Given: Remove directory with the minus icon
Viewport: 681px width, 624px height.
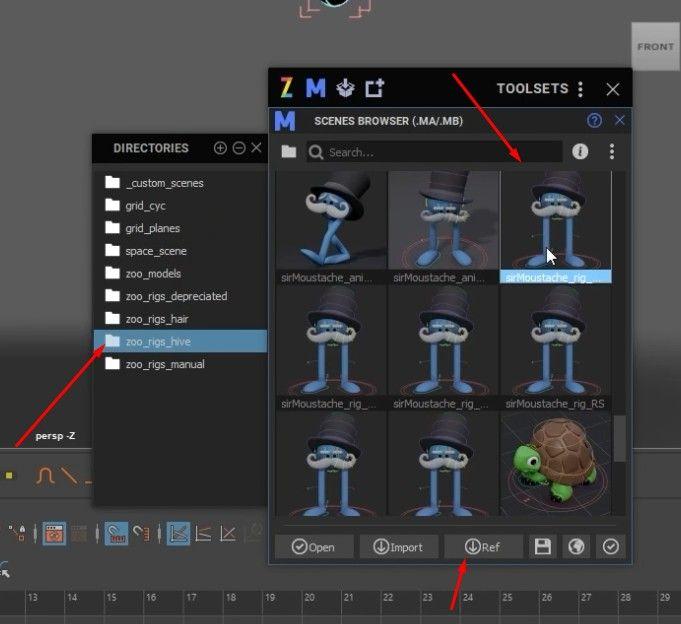Looking at the screenshot, I should (x=239, y=148).
